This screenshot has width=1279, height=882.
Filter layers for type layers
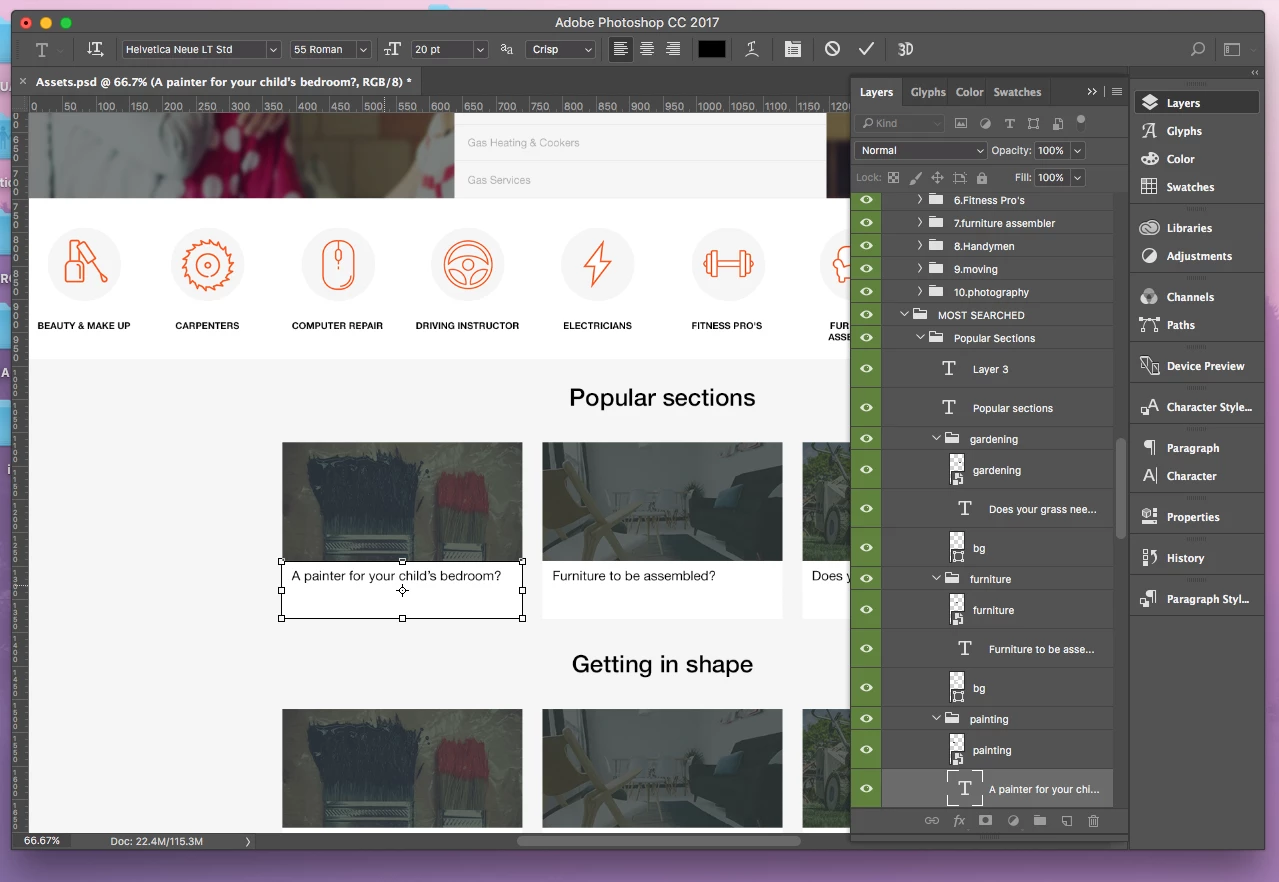click(1009, 123)
